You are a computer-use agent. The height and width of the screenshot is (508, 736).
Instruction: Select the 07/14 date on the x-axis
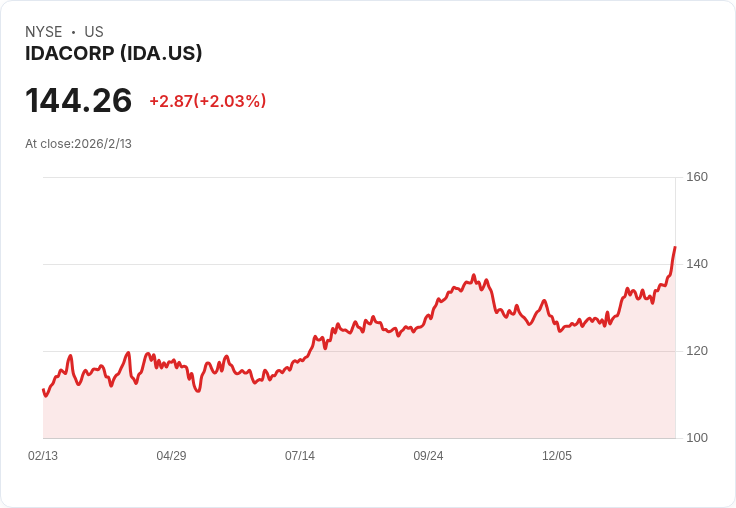pos(300,456)
